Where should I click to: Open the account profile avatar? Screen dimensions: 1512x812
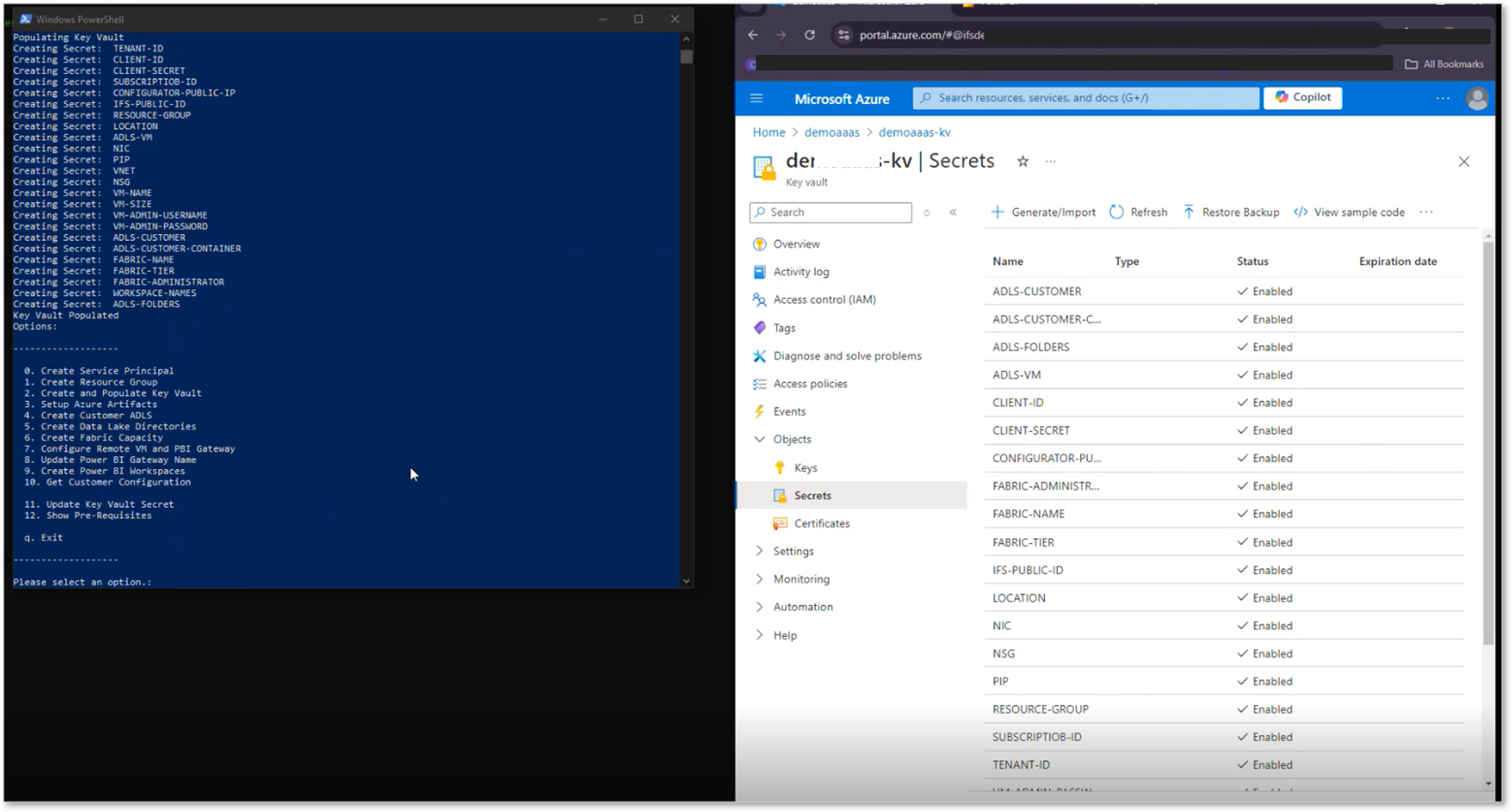[1476, 98]
